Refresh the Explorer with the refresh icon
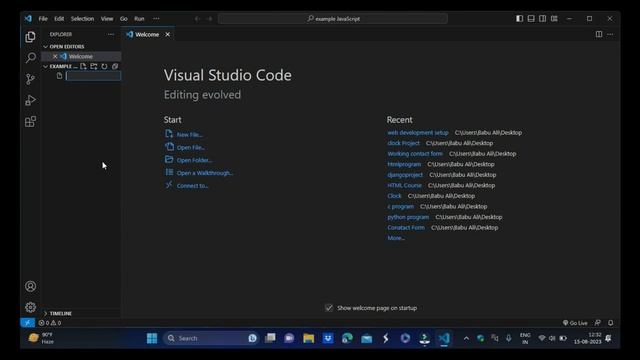 click(x=104, y=66)
